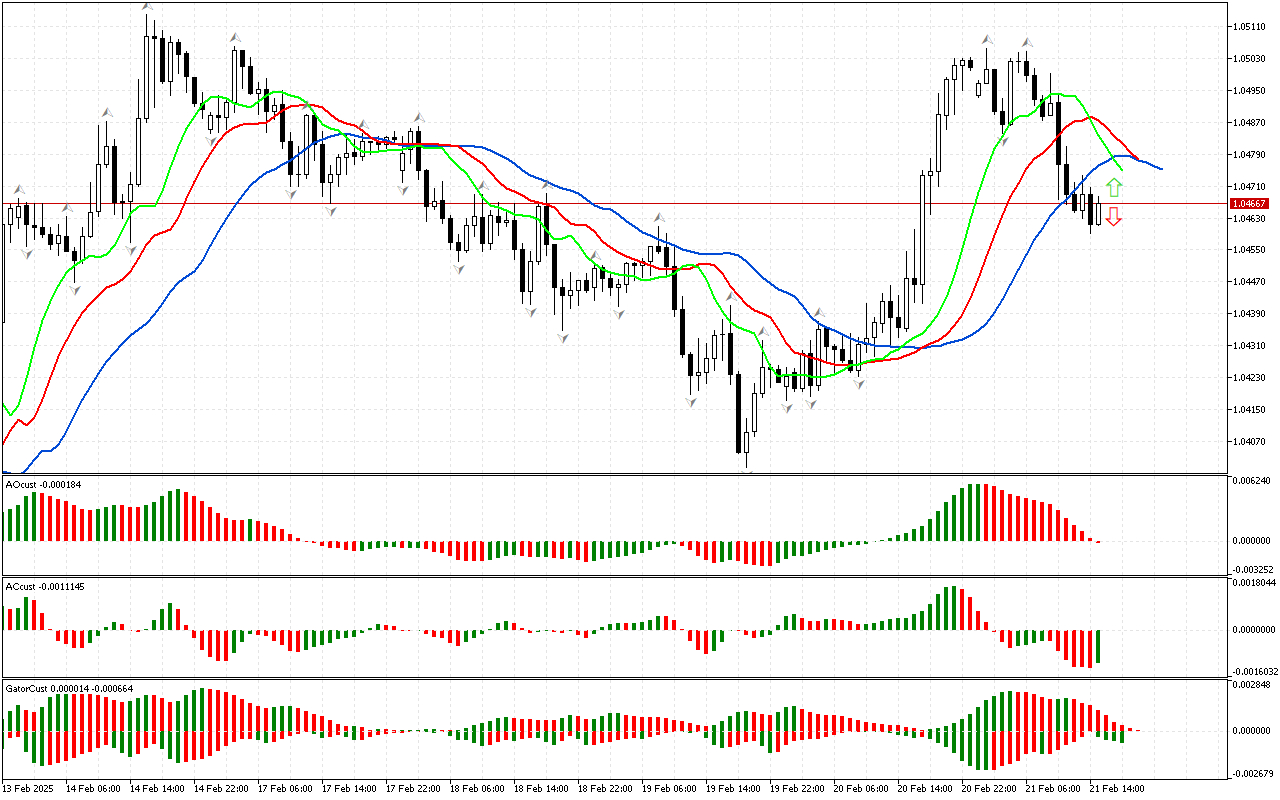Click the 0.0018044 ACcust scale value
The height and width of the screenshot is (800, 1280).
point(1255,582)
